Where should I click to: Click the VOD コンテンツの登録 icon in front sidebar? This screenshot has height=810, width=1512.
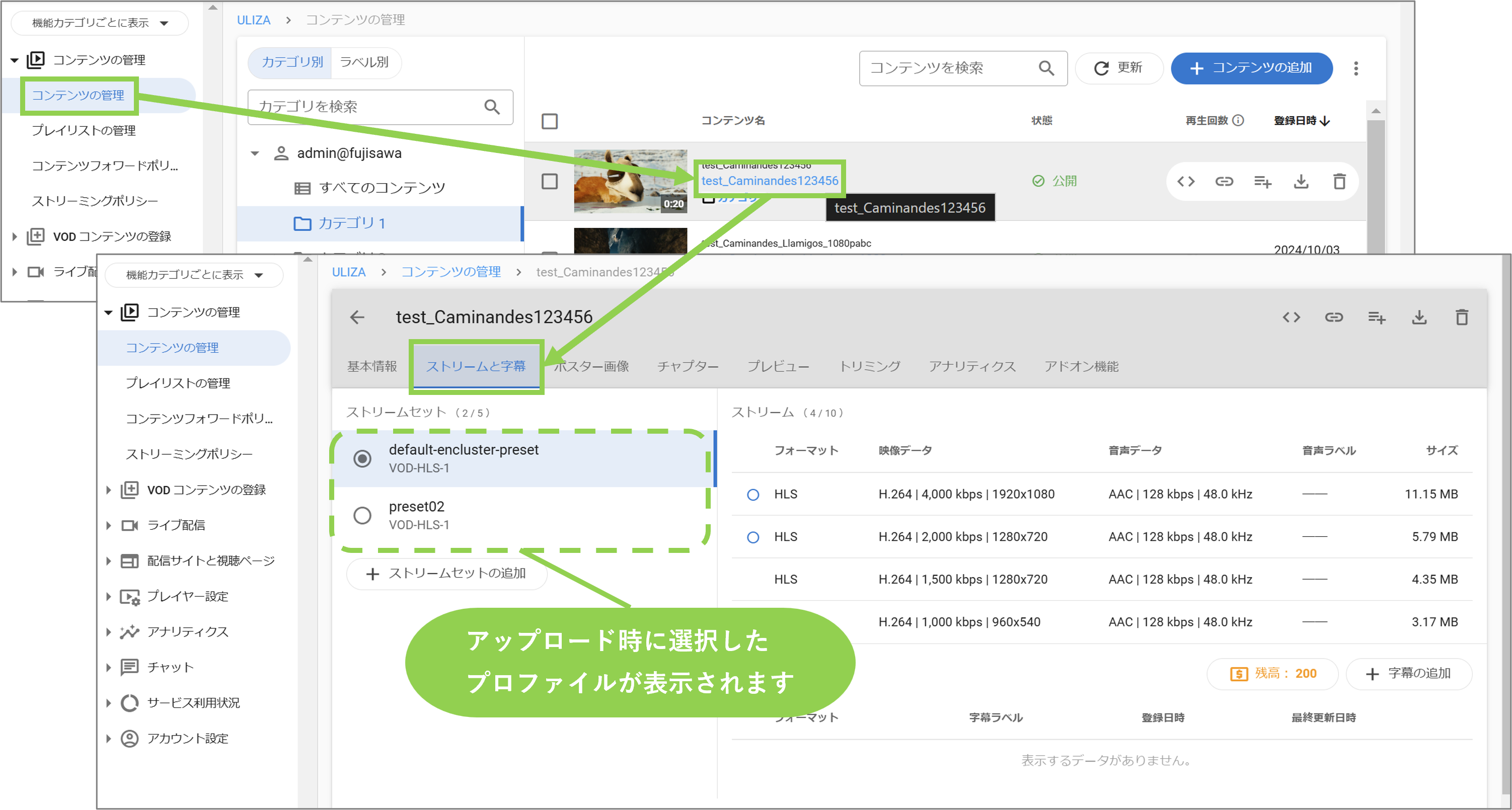[x=130, y=490]
